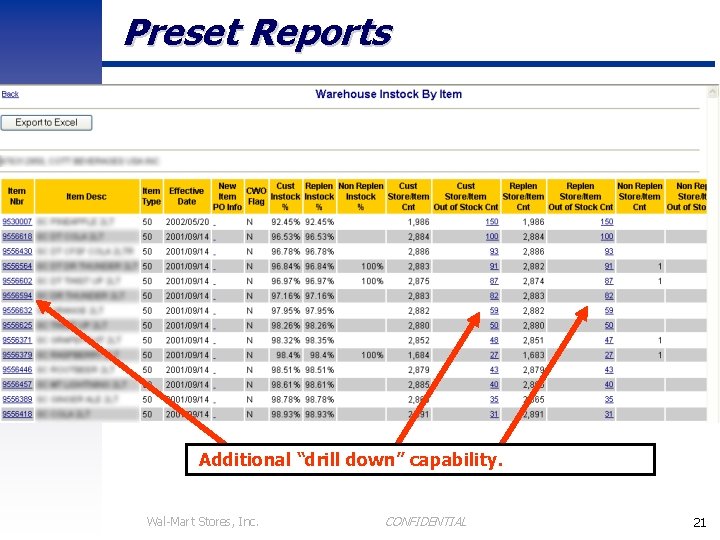Open Replen Out of Stock count 47
This screenshot has height=540, width=720.
click(609, 340)
